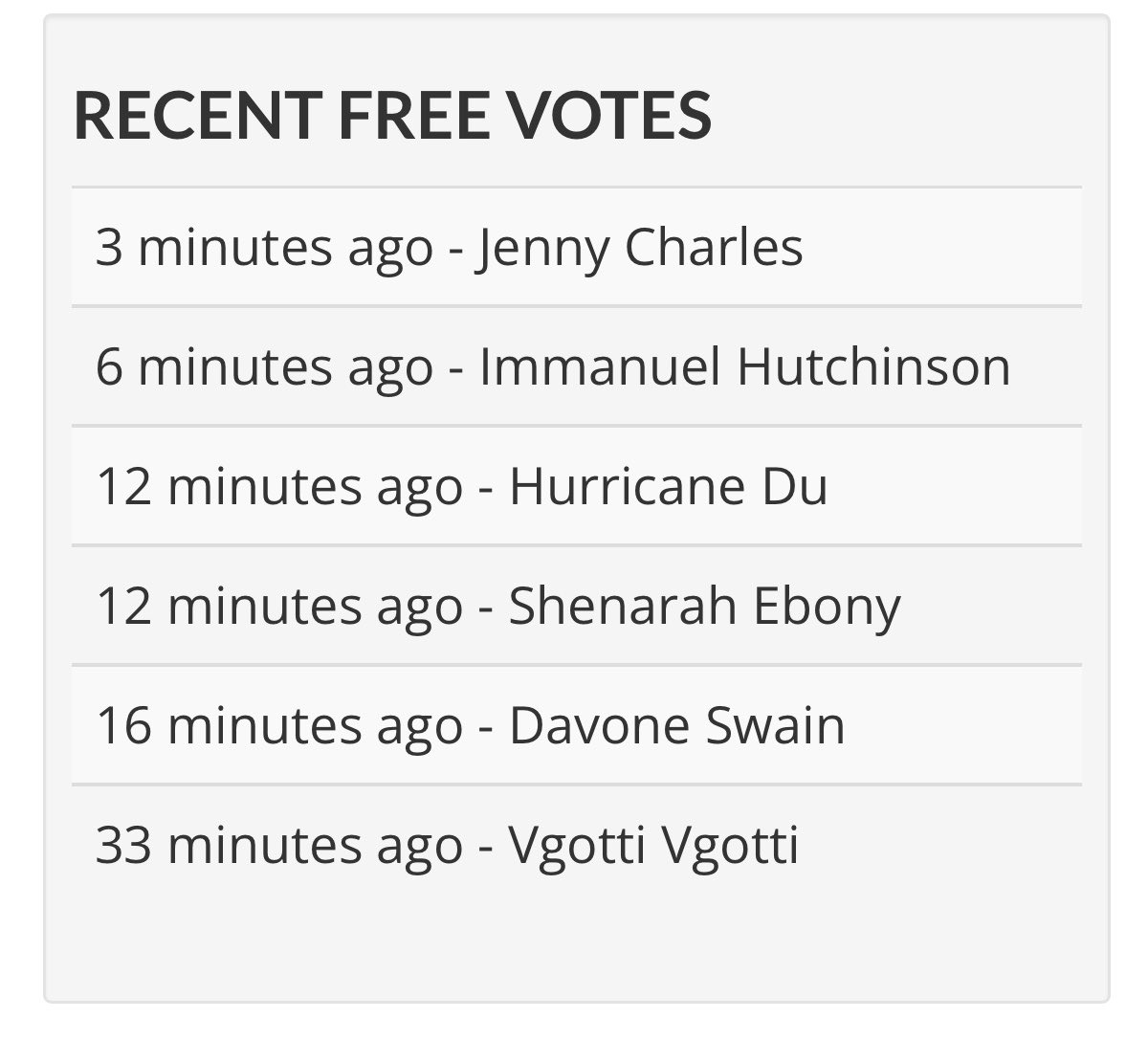Choose the Davone Swain entry name

click(x=677, y=725)
